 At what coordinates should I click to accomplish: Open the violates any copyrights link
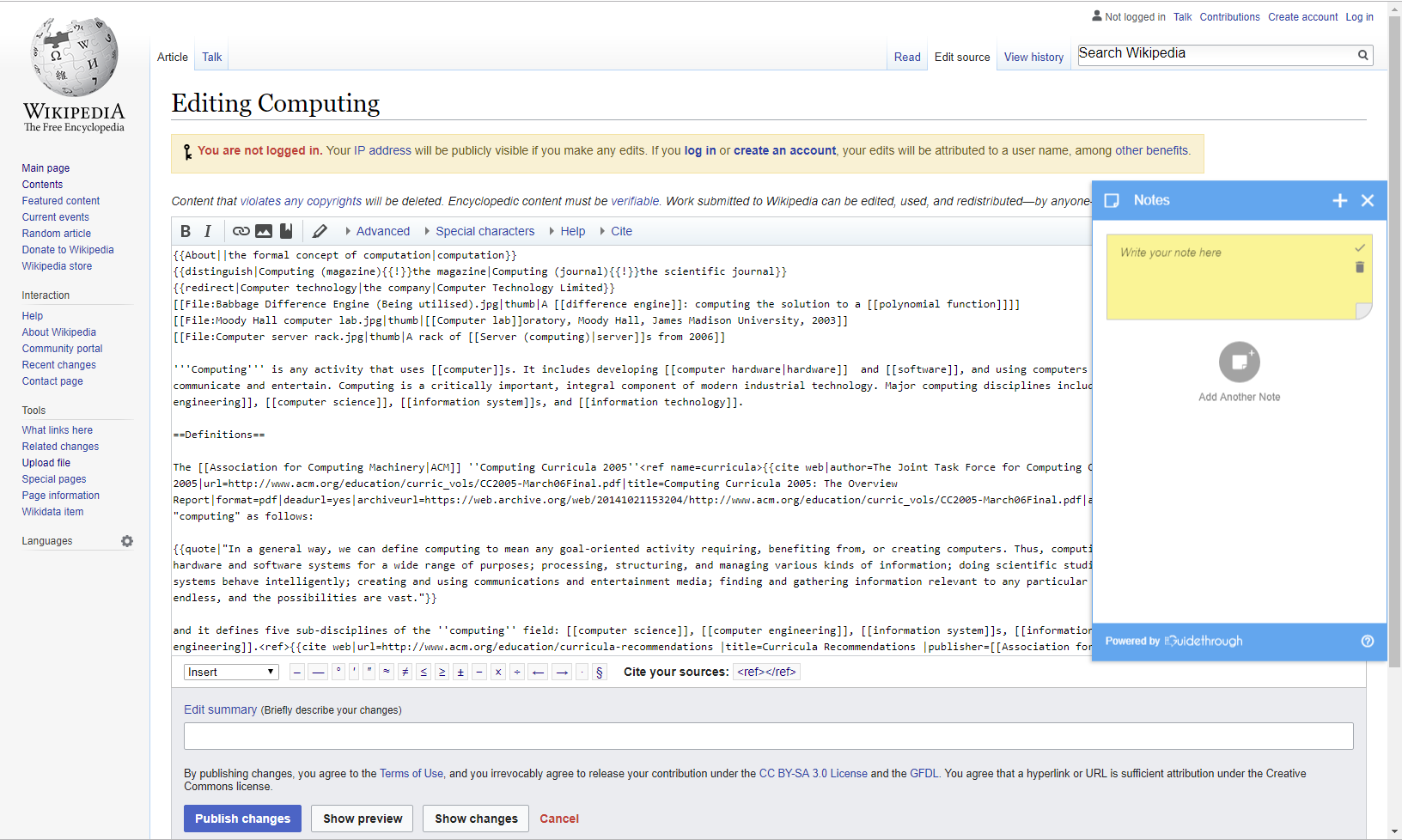click(301, 201)
